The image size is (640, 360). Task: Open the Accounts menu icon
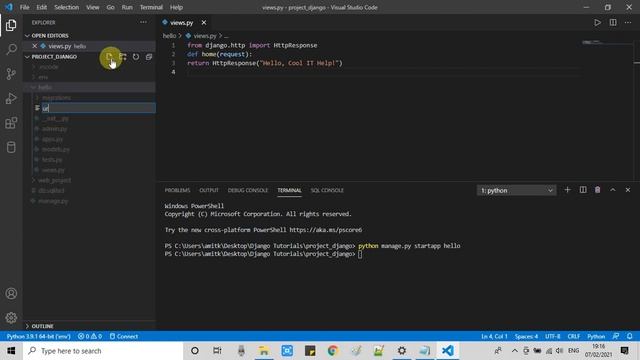[x=11, y=293]
